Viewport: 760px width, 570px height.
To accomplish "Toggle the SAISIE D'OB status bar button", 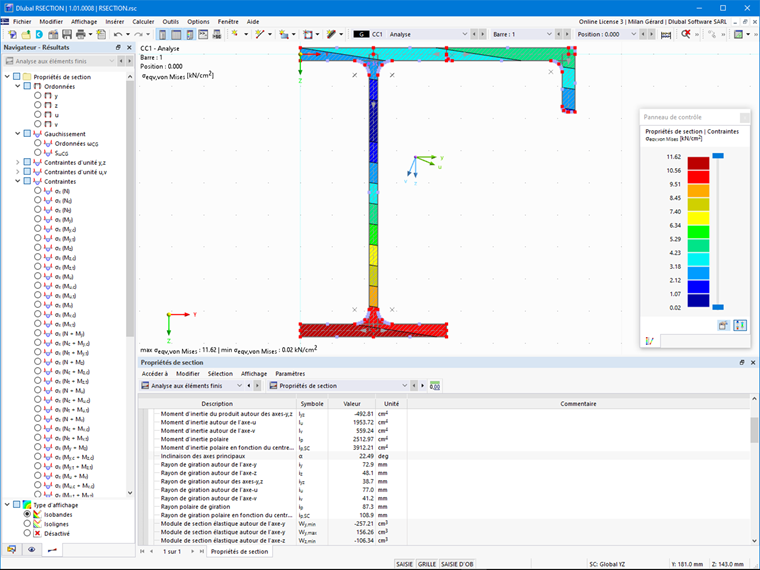I will coord(457,564).
